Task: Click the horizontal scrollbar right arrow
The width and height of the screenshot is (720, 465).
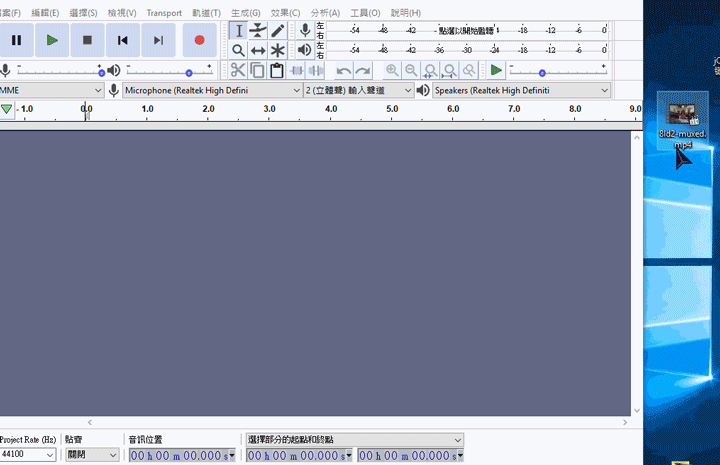Action: click(625, 422)
